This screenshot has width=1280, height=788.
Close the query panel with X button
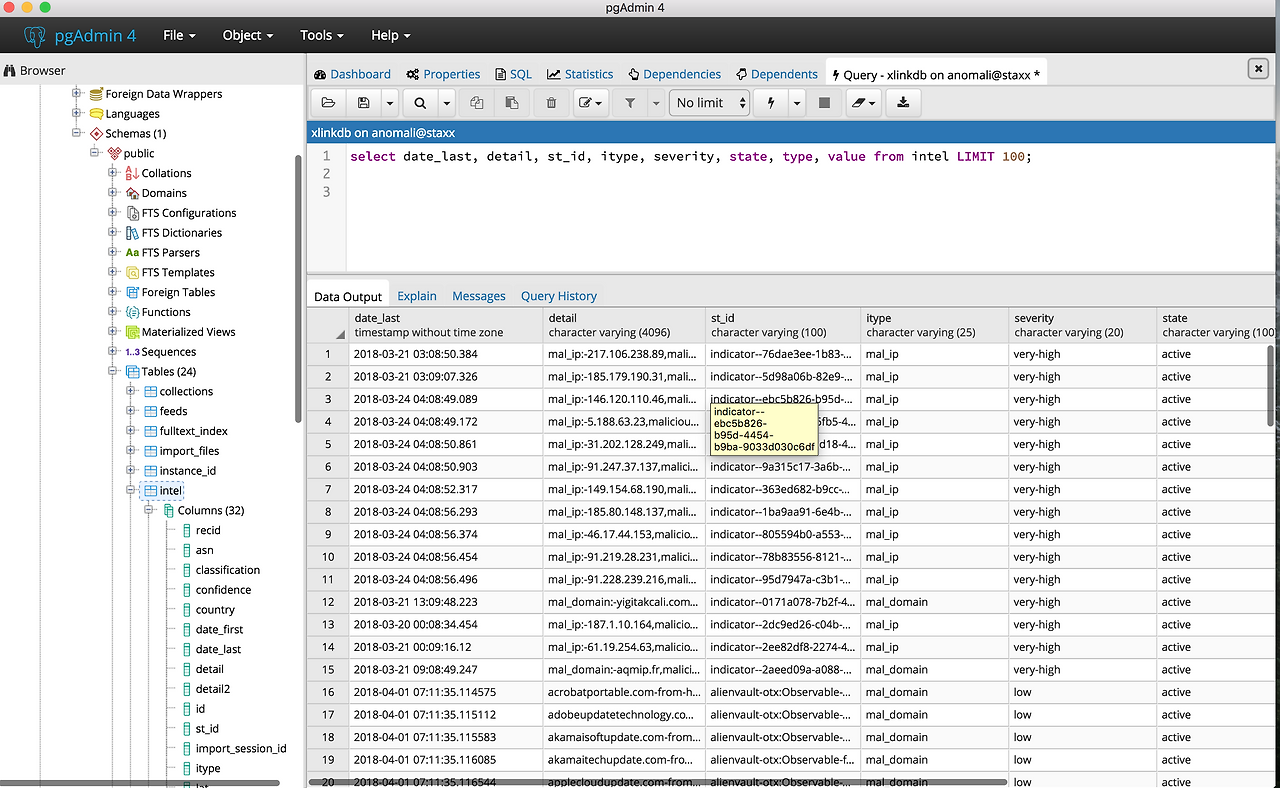coord(1258,68)
